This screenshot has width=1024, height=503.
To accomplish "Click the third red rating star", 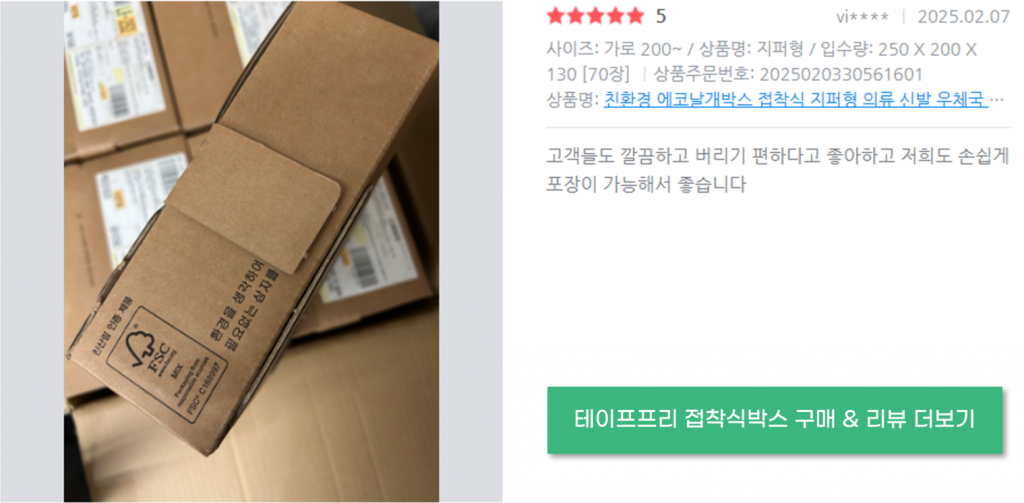I will click(595, 16).
